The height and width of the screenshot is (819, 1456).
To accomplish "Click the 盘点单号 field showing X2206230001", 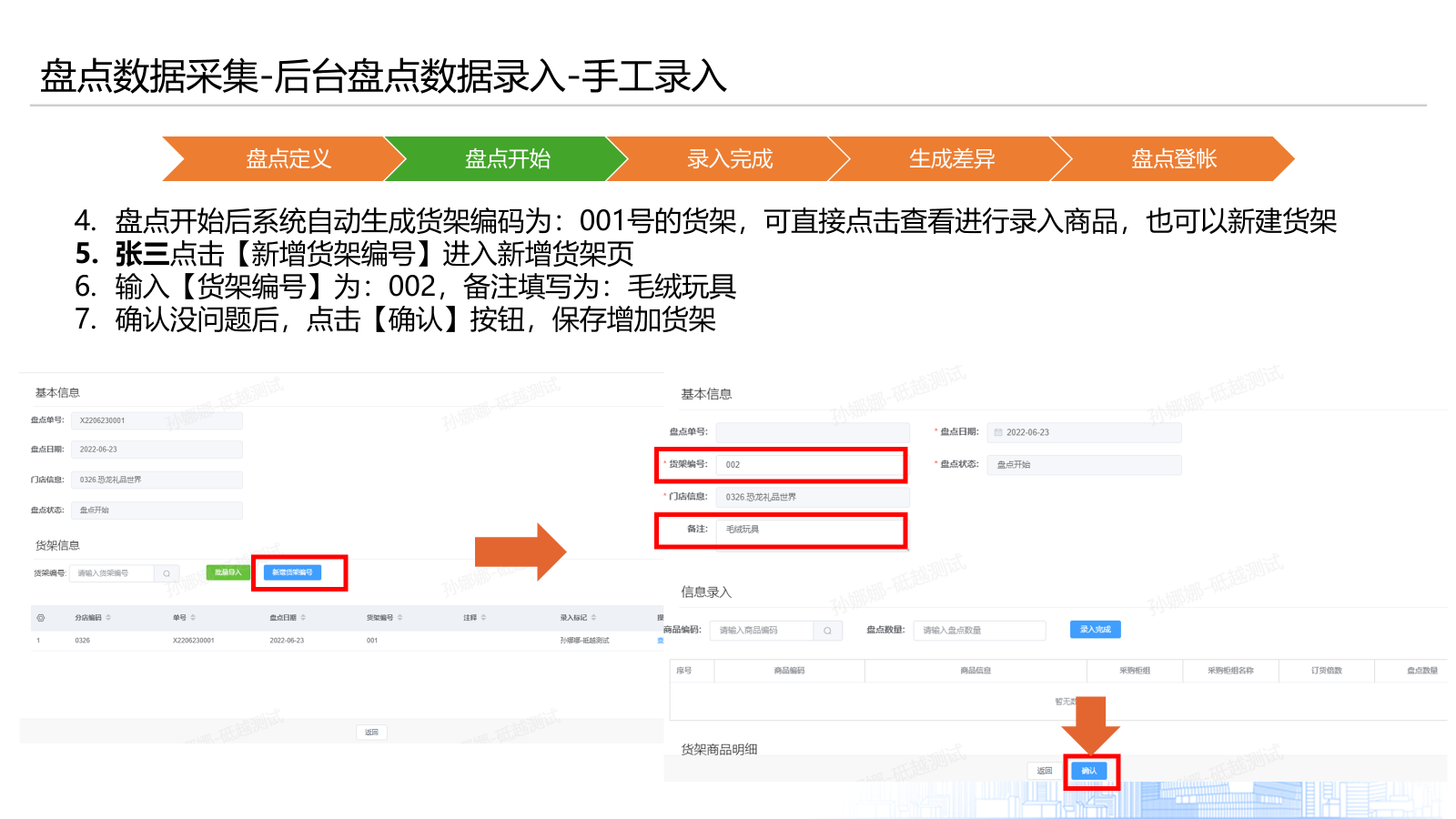I will pyautogui.click(x=157, y=420).
